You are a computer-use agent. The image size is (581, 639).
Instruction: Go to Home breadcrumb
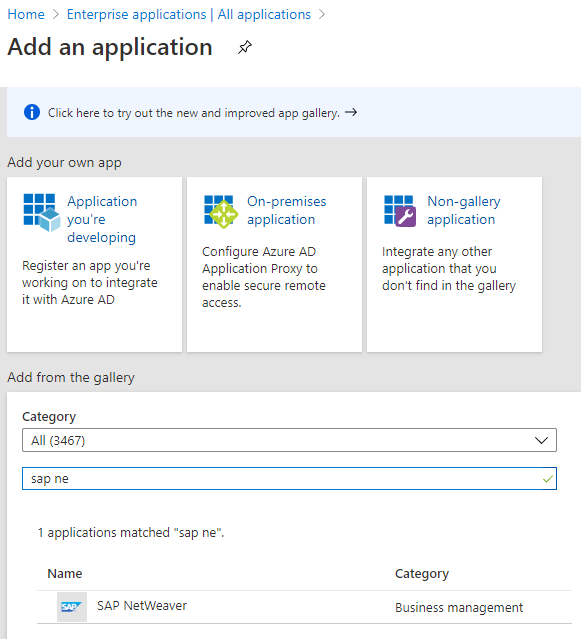(26, 14)
